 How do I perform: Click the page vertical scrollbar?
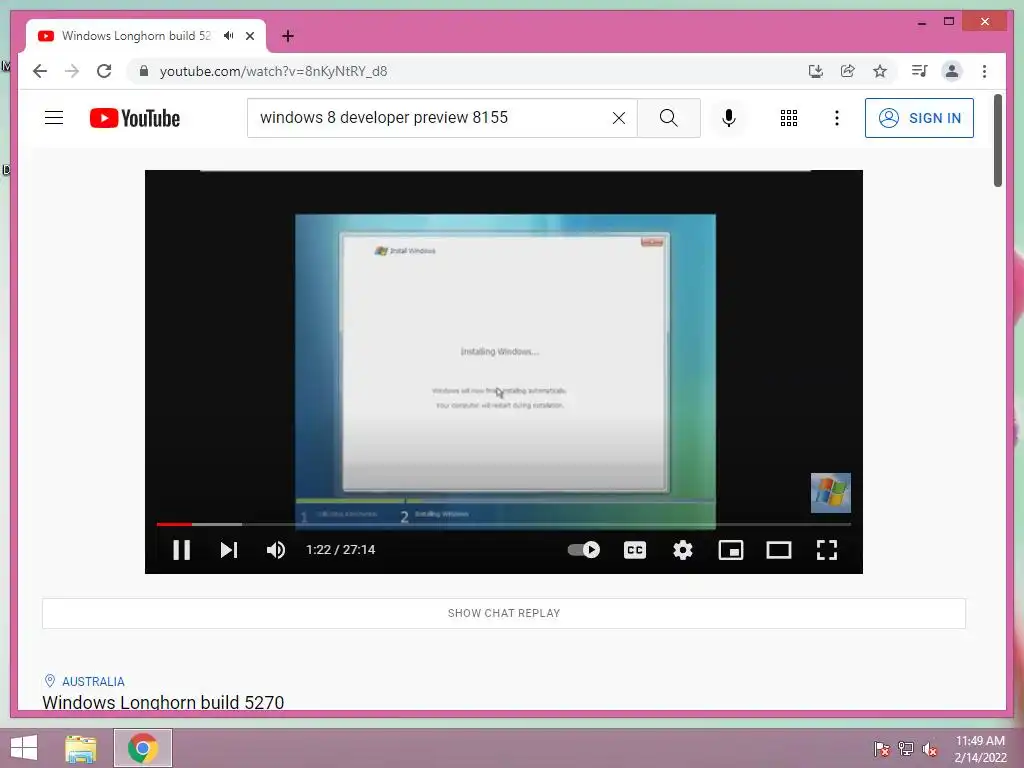998,140
